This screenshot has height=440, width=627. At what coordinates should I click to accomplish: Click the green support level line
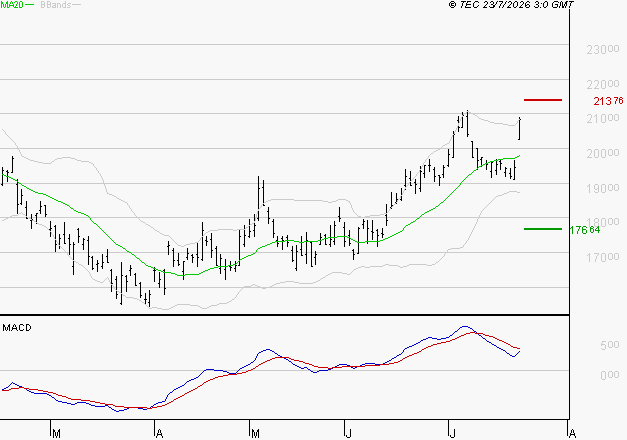tap(543, 229)
